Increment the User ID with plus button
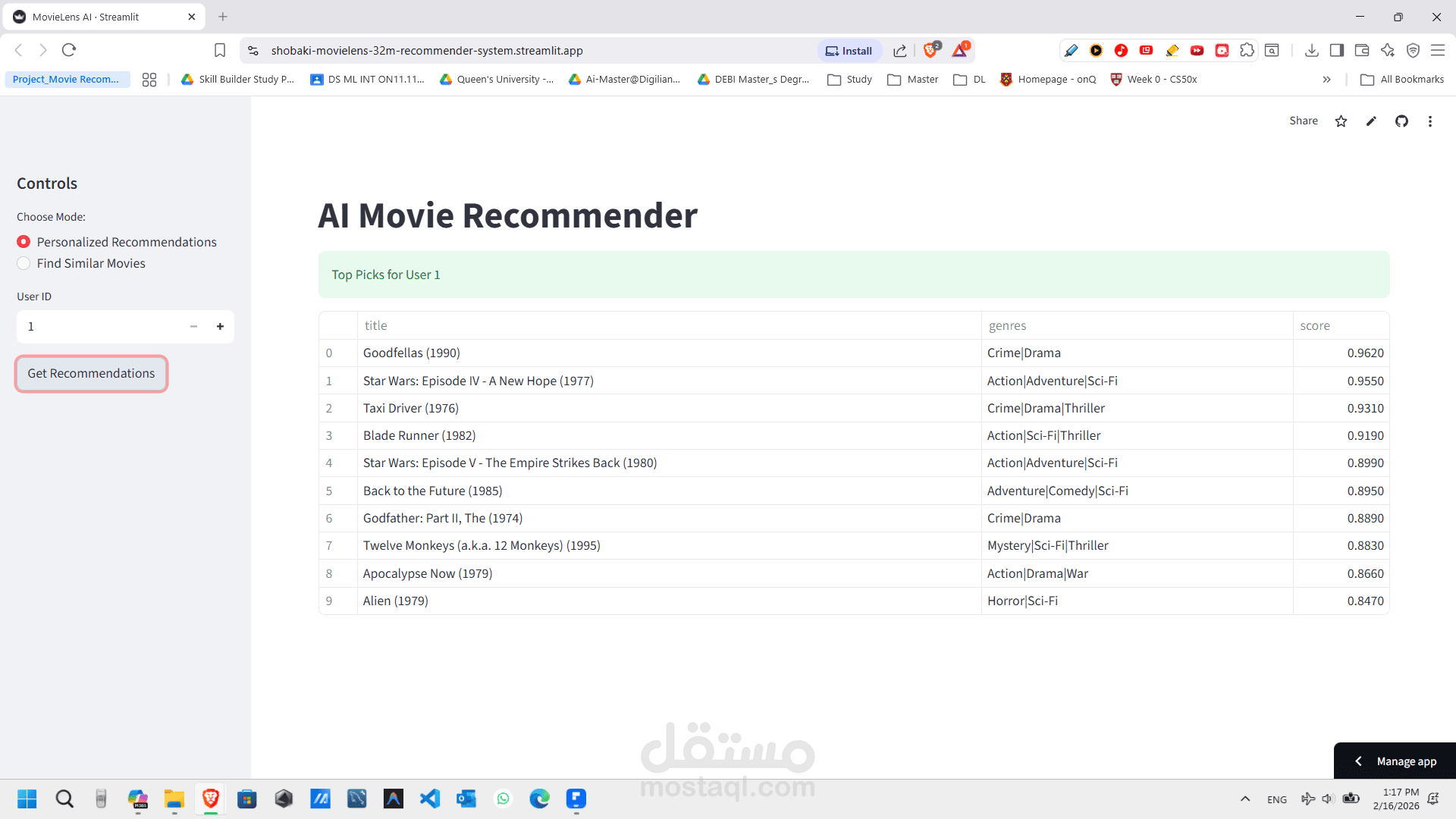1456x819 pixels. 220,327
